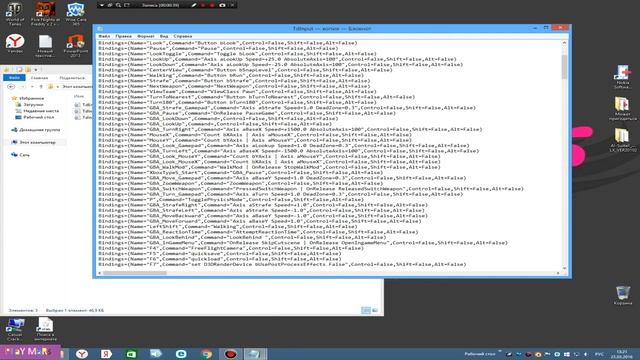Open the Yandex browser desktop shortcut
Image resolution: width=640 pixels, height=360 pixels.
tap(15, 44)
